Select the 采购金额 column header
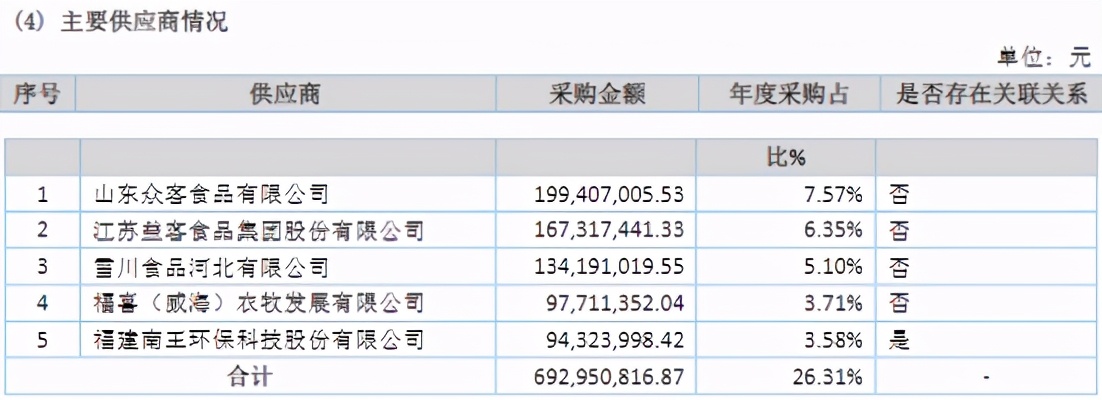The image size is (1102, 400). click(597, 93)
